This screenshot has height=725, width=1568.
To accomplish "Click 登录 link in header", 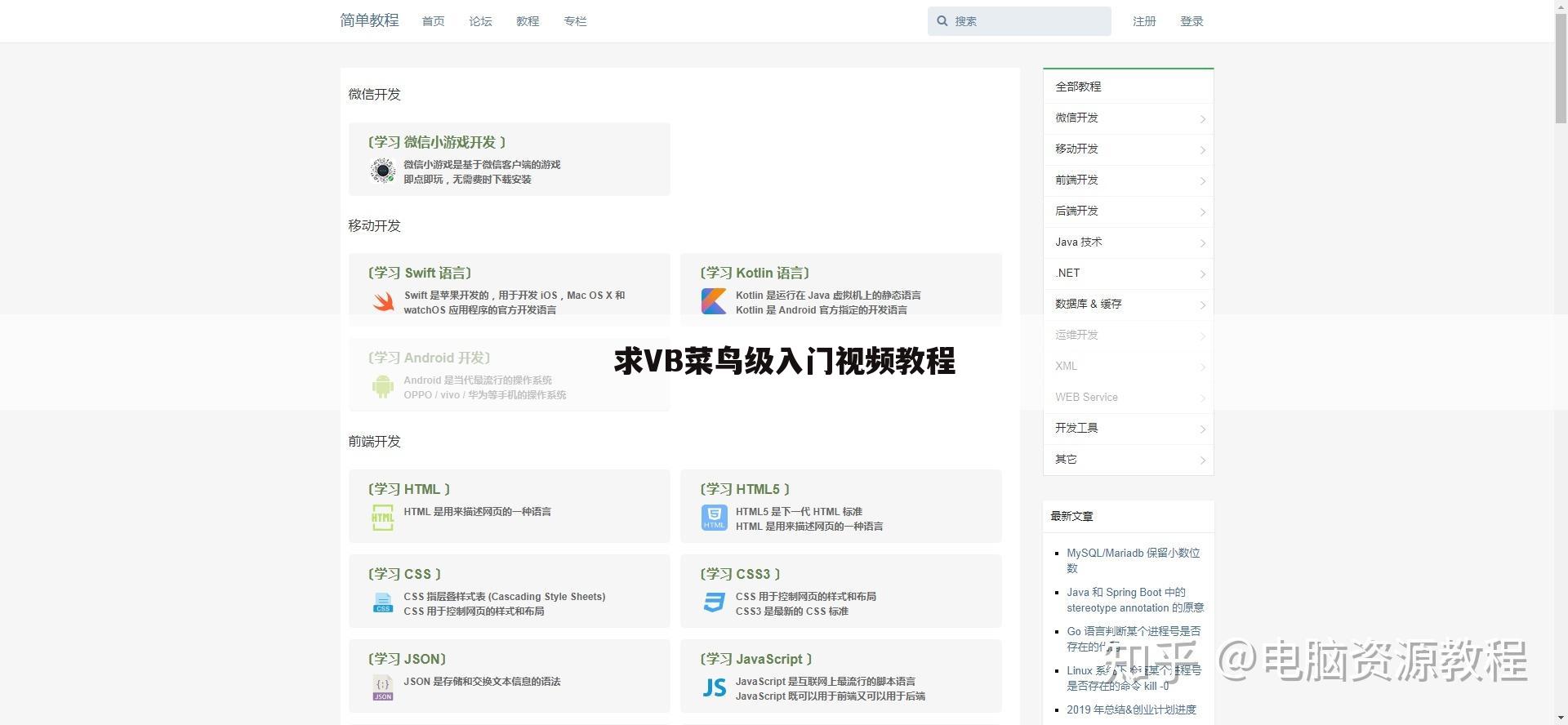I will pos(1192,21).
